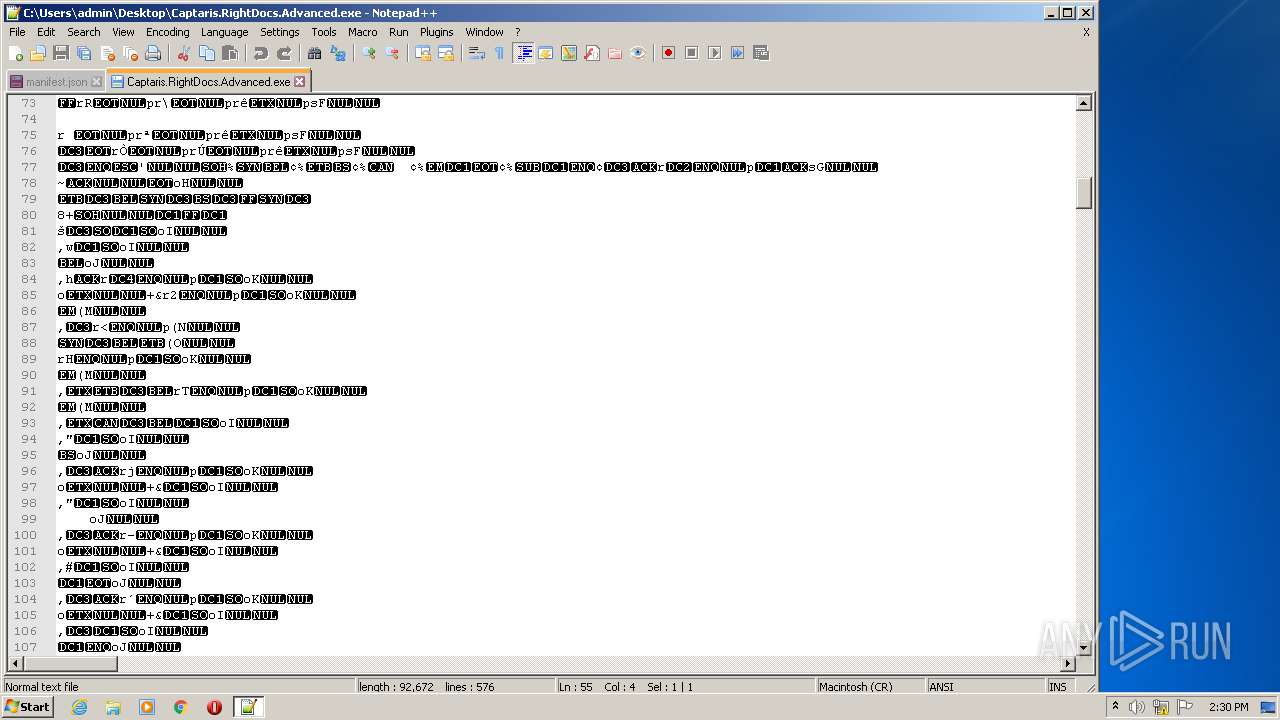Toggle Show All Characters pilcrow icon
The image size is (1280, 720).
coord(499,53)
